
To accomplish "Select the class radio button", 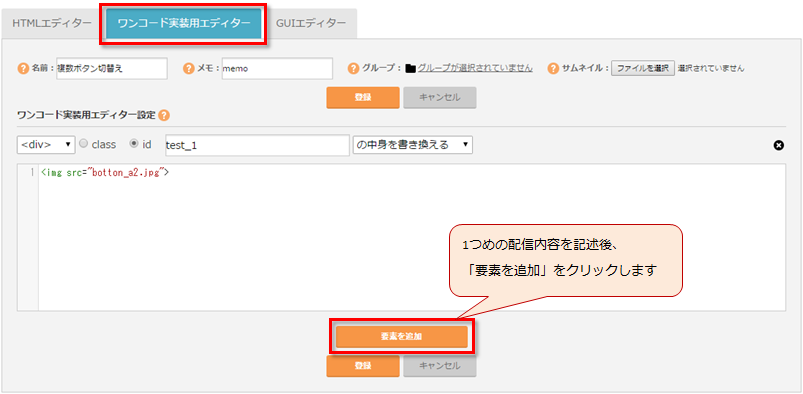I will tap(84, 144).
